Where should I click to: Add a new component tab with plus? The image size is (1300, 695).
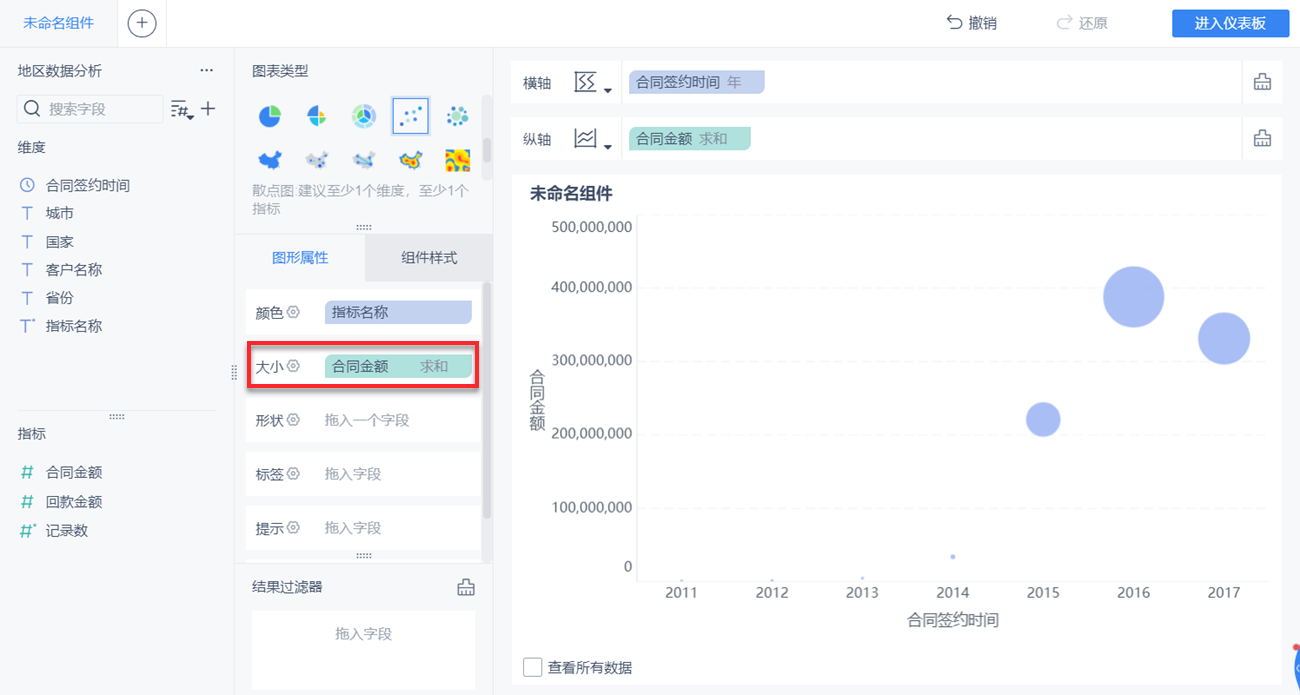click(142, 23)
